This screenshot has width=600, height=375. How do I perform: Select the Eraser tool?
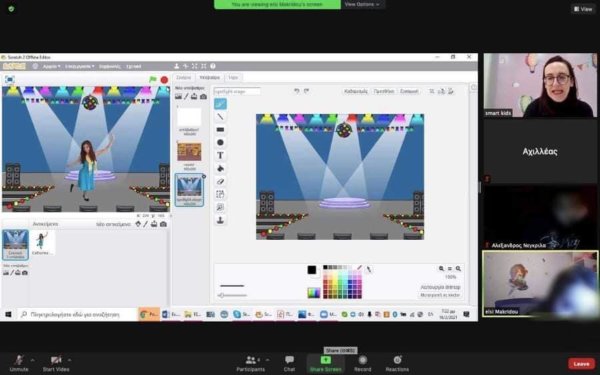pyautogui.click(x=220, y=181)
